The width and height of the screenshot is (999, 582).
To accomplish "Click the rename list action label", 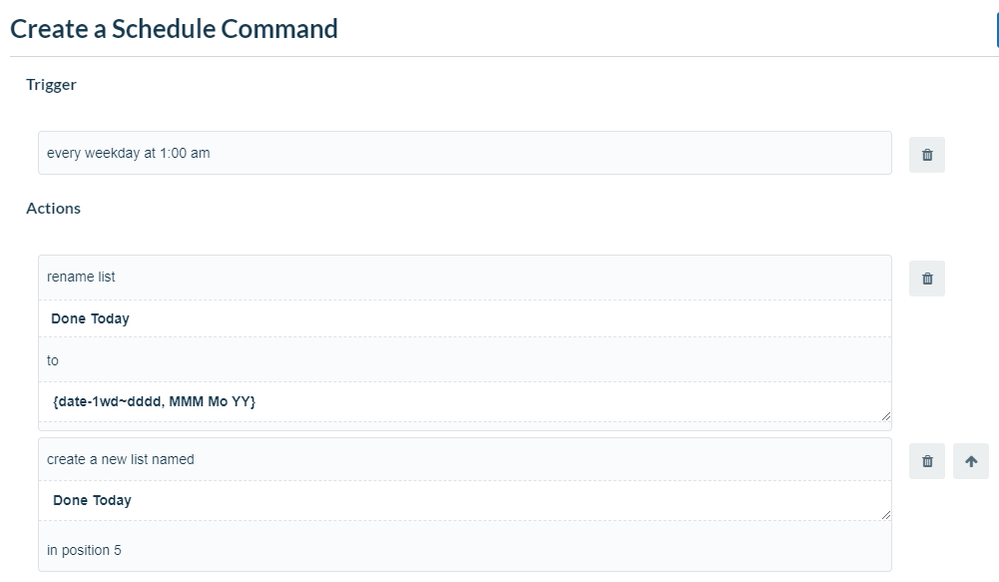I will tap(81, 277).
